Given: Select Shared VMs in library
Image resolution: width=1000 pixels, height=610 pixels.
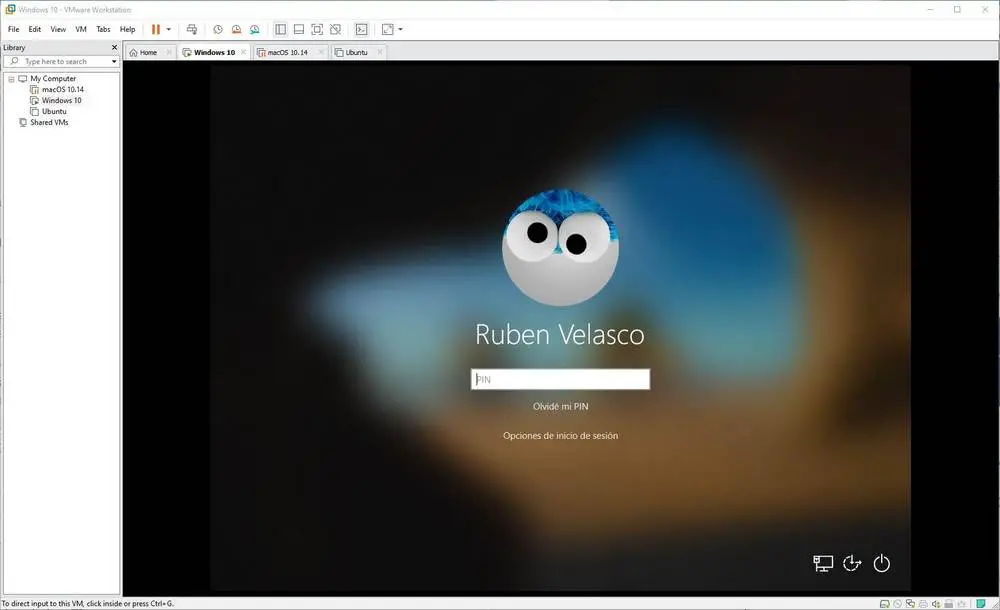Looking at the screenshot, I should point(49,122).
